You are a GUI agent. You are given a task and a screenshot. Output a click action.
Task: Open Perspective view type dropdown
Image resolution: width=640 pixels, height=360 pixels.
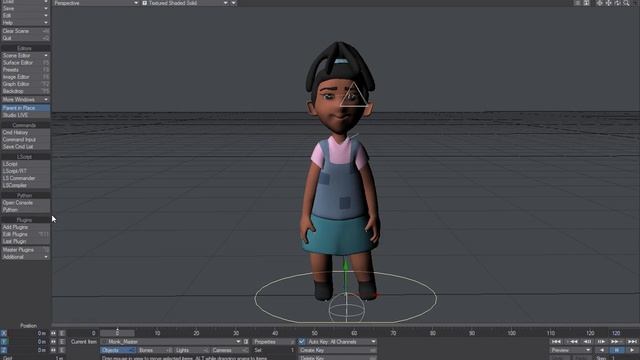pyautogui.click(x=96, y=3)
